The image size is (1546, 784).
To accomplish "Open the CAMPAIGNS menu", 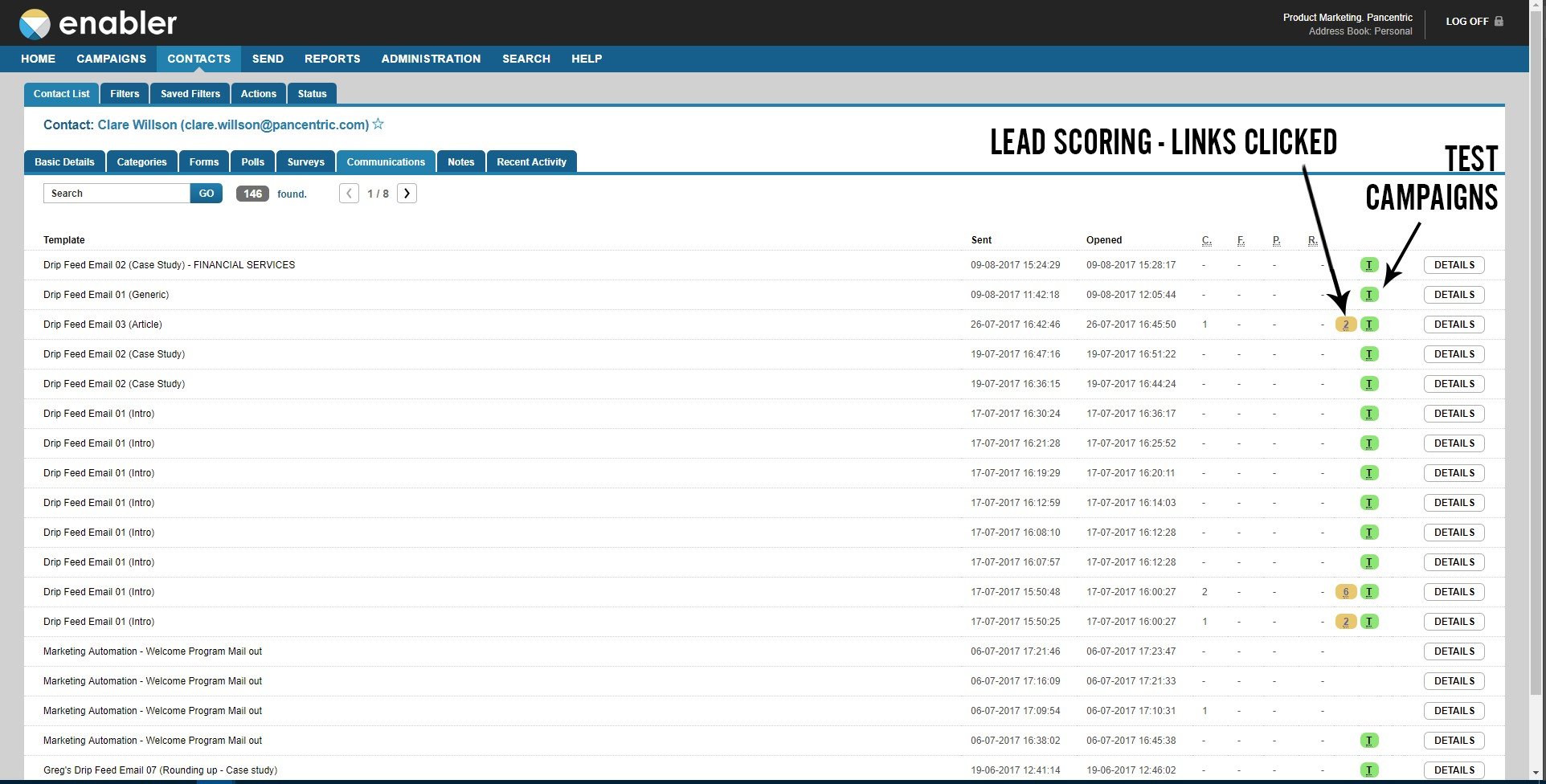I will click(112, 59).
